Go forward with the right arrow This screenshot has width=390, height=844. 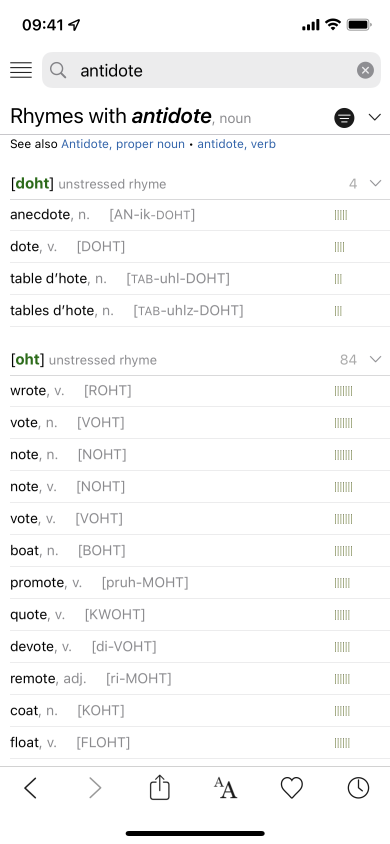[x=95, y=789]
